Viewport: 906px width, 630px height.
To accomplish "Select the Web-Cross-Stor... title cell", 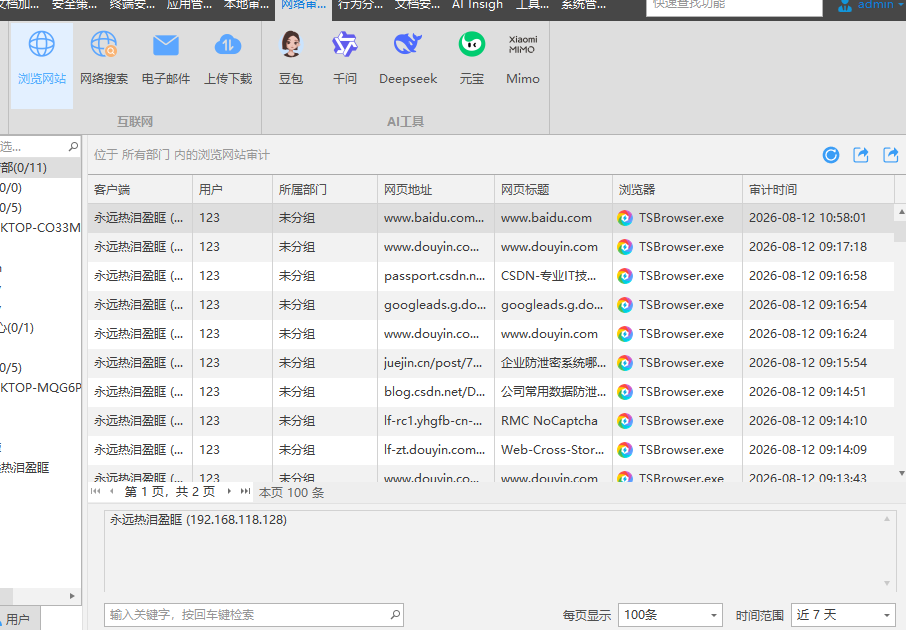I will 553,450.
